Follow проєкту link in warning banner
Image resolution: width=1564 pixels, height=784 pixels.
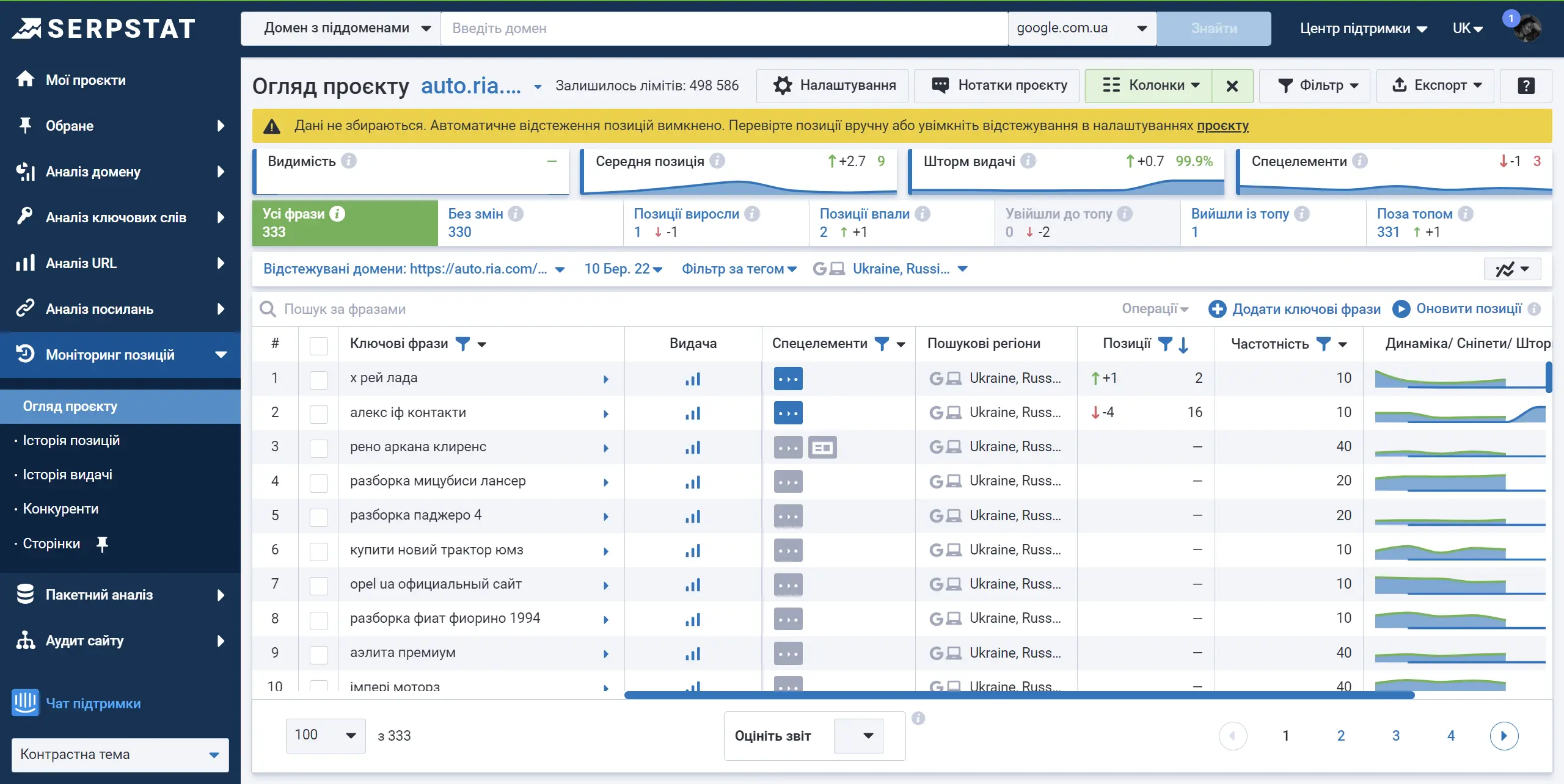coord(1222,126)
